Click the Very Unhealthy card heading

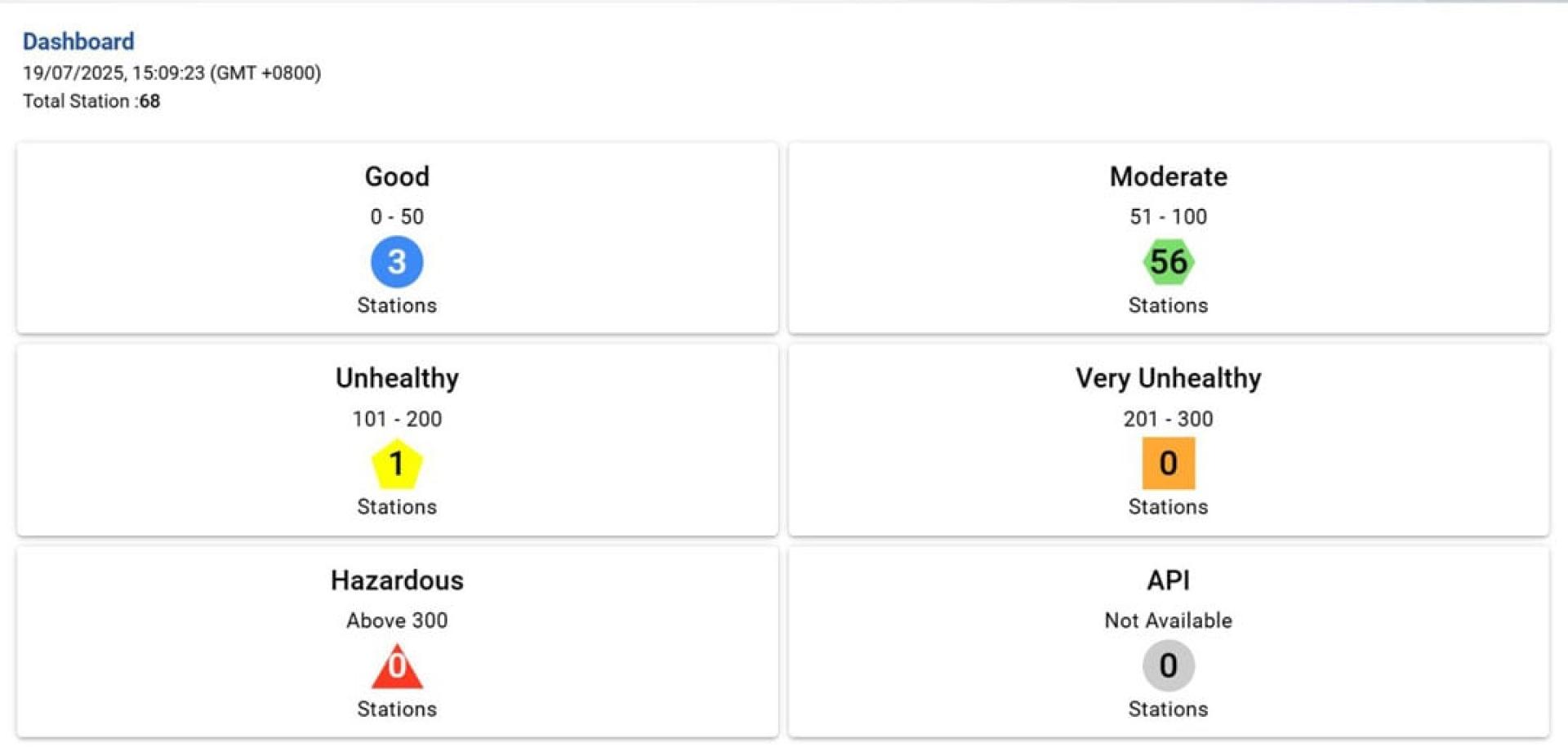(1168, 378)
